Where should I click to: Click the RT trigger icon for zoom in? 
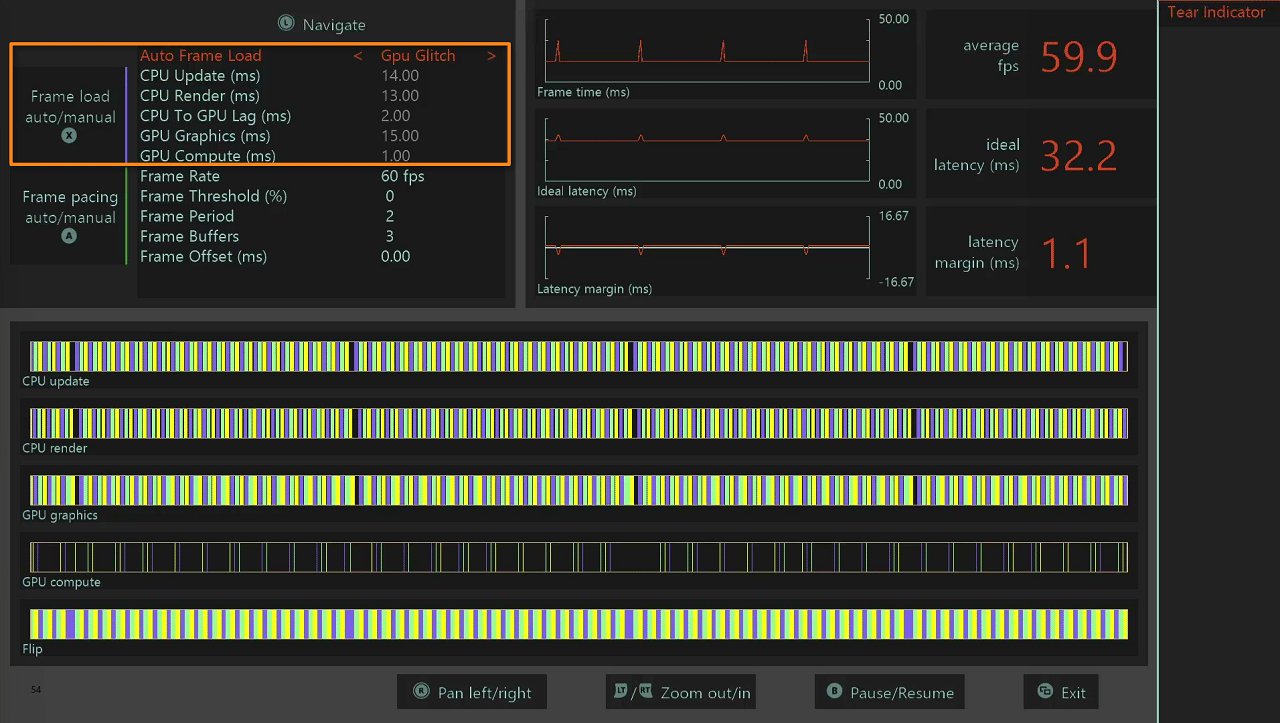point(645,691)
